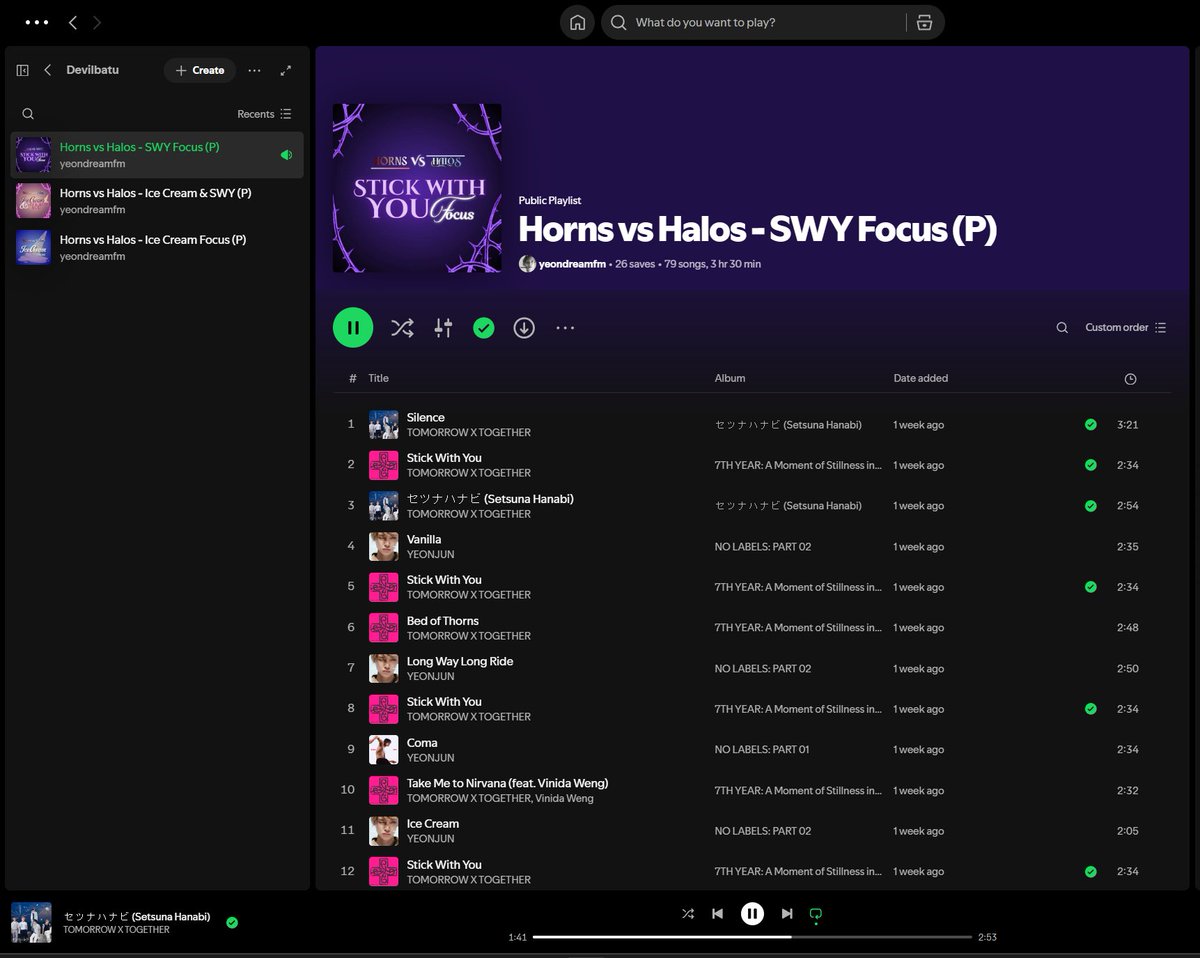Seek using the playback progress bar
1200x958 pixels.
[x=752, y=937]
